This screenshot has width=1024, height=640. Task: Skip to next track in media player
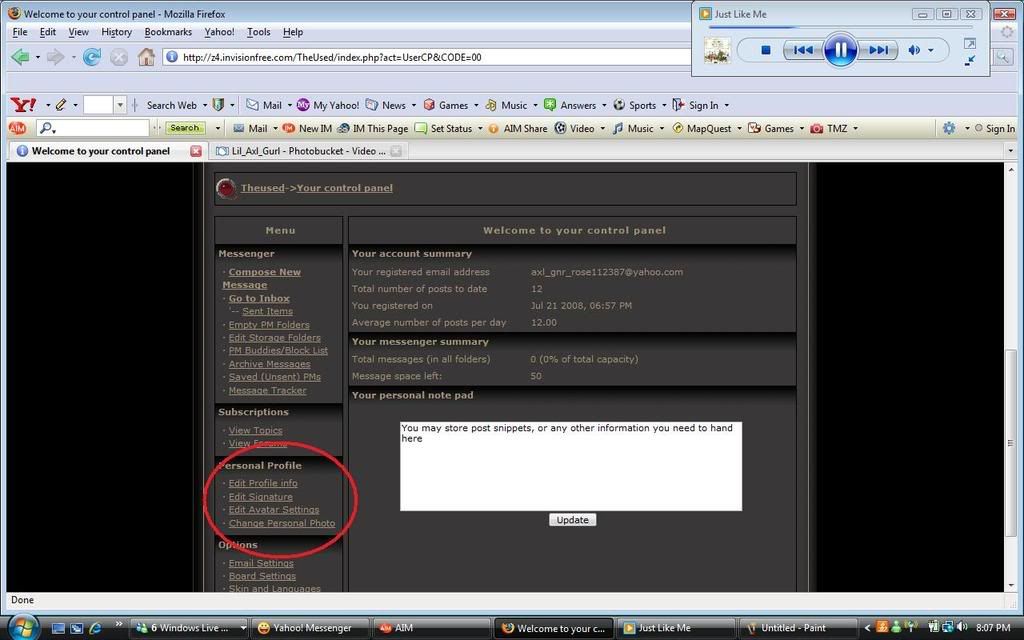877,50
